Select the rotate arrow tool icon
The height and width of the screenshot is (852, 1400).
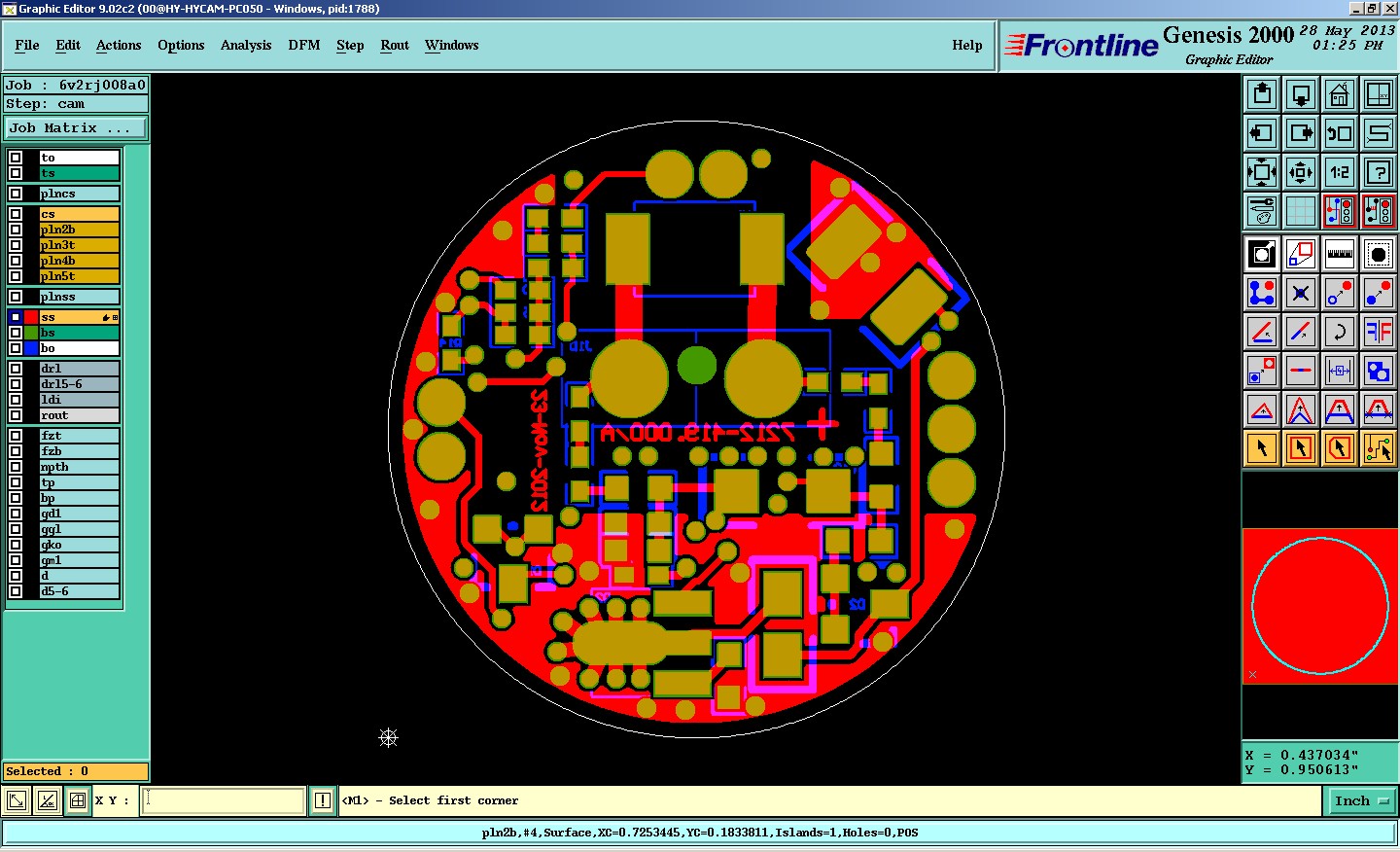pos(1340,332)
